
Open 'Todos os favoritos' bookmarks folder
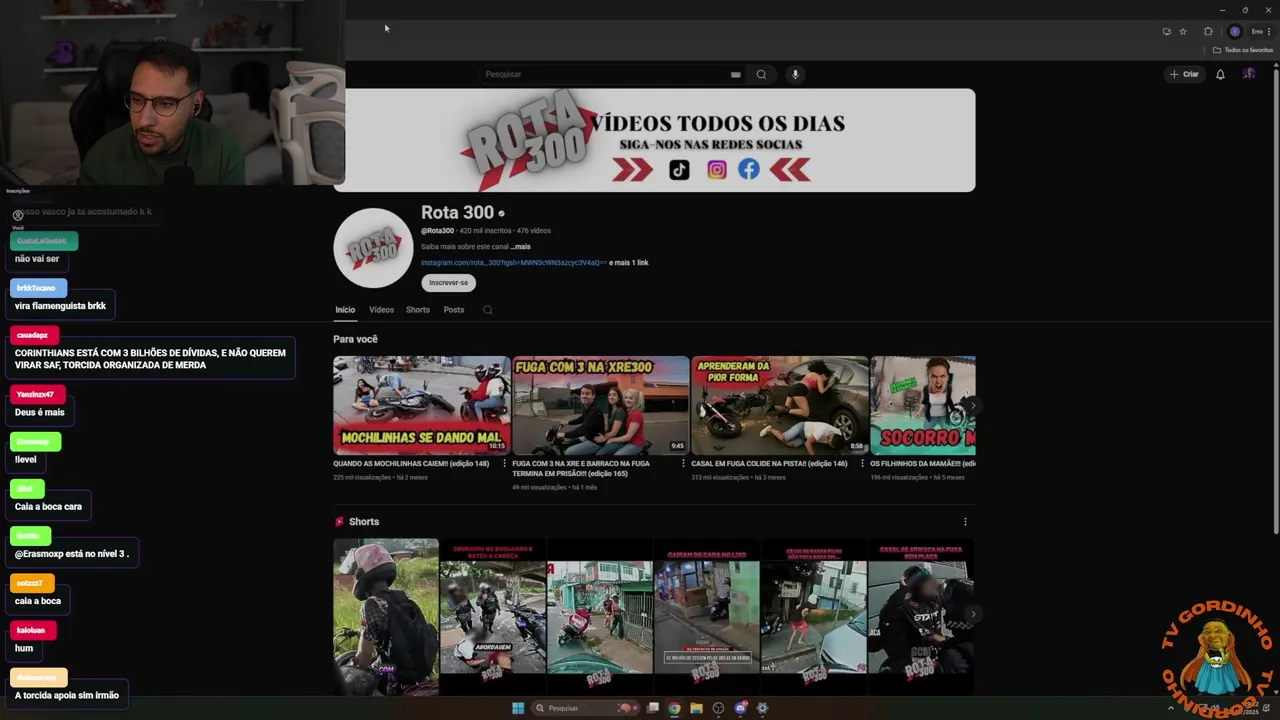[1243, 50]
